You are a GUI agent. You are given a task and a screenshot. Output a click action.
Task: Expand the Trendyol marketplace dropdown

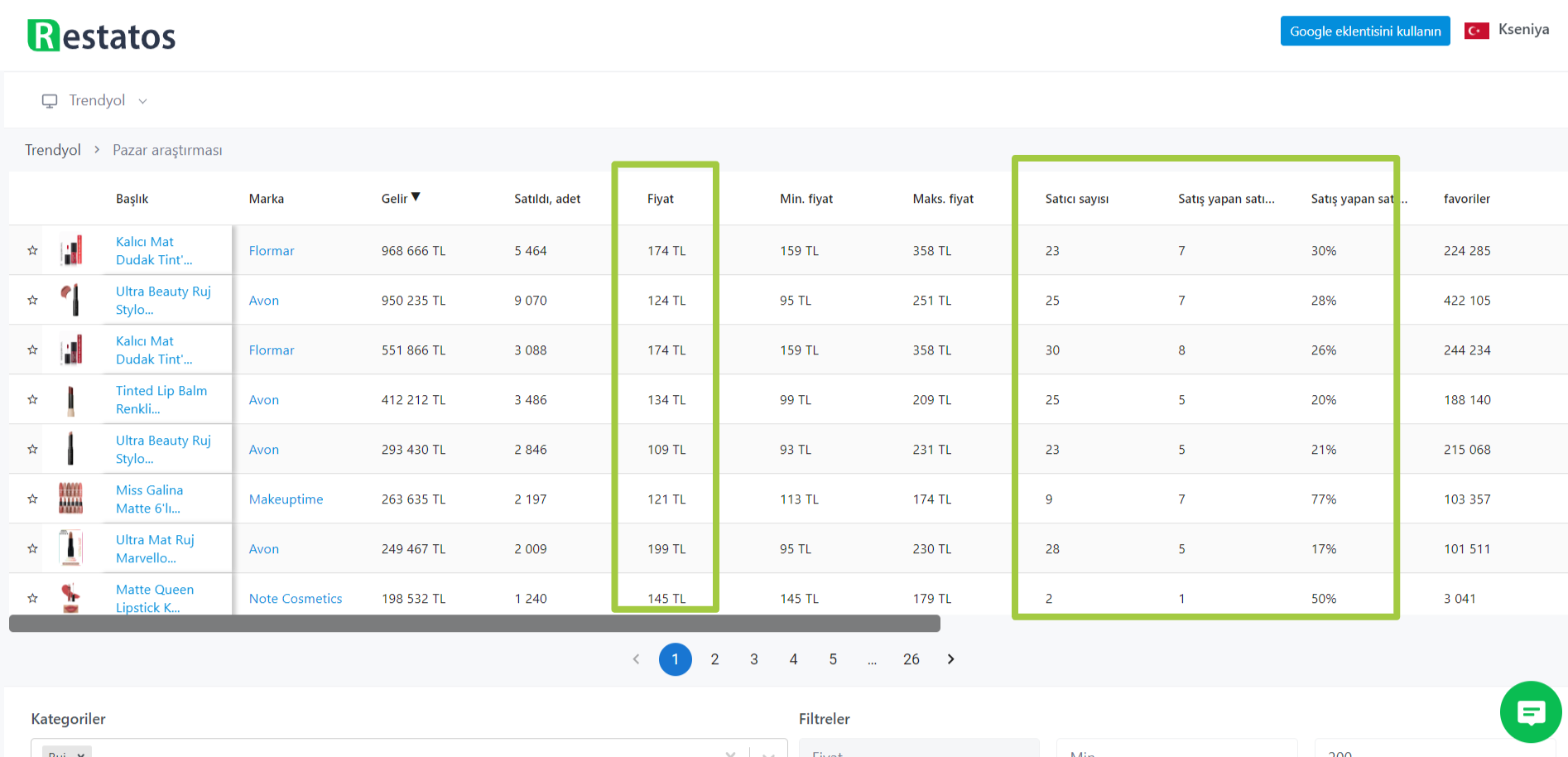tap(142, 101)
